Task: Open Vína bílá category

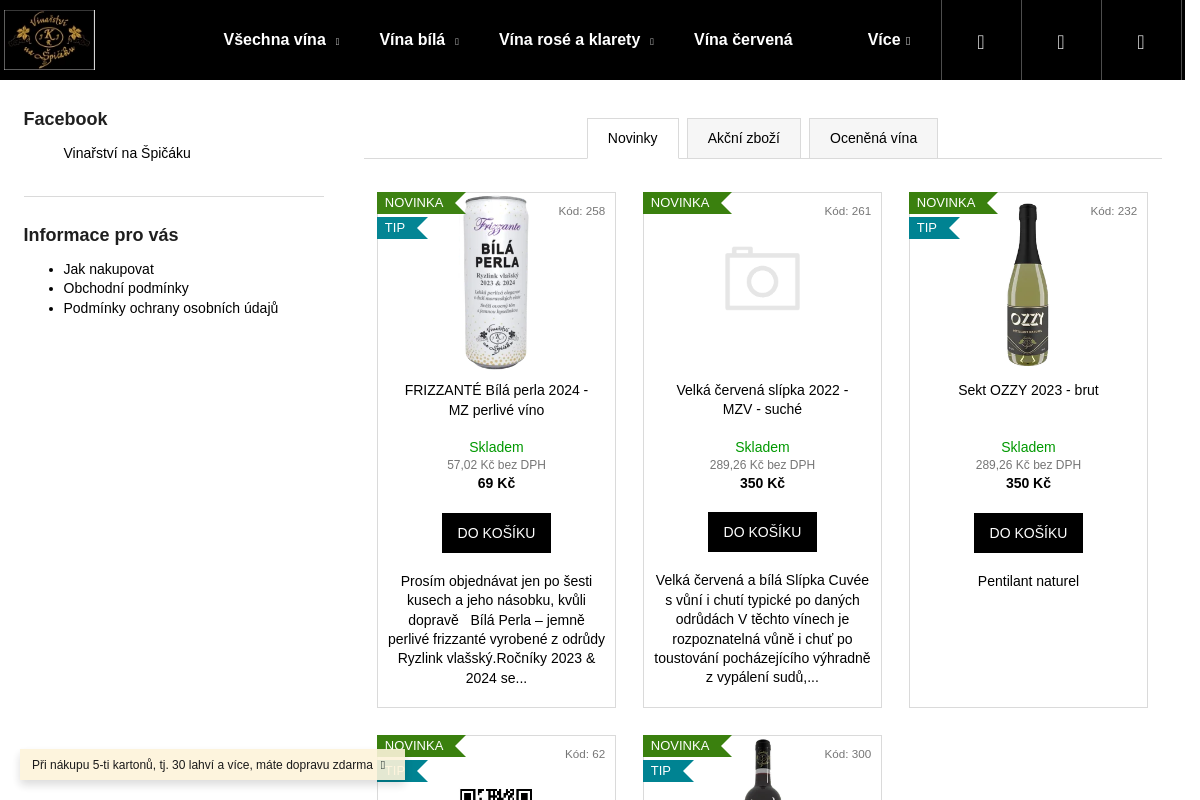Action: coord(412,40)
